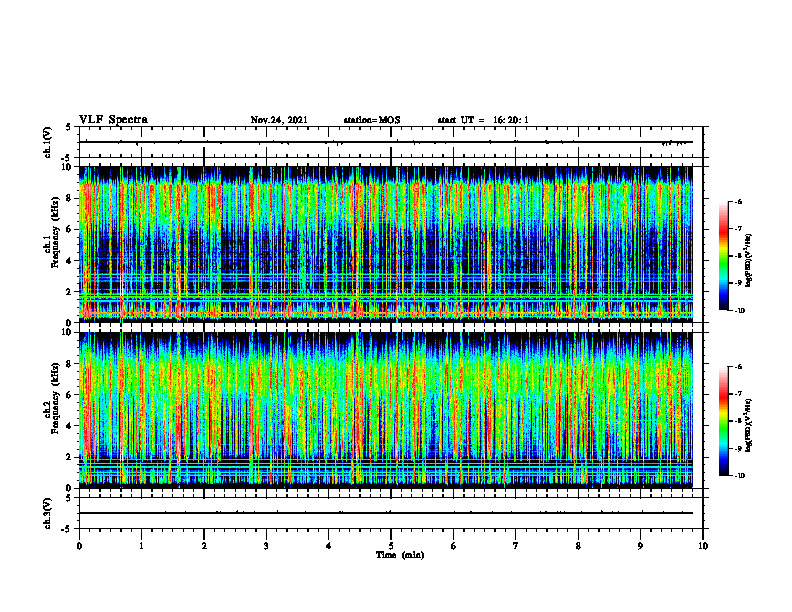Click the "VLF Spectra" plot title
Image resolution: width=792 pixels, height=612 pixels.
tap(113, 120)
